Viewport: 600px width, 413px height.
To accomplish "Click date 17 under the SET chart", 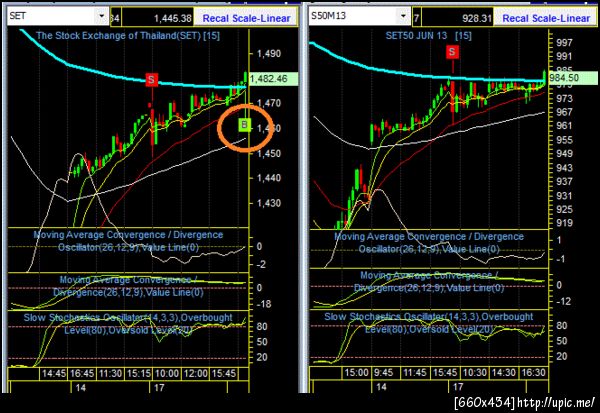I will pos(159,388).
